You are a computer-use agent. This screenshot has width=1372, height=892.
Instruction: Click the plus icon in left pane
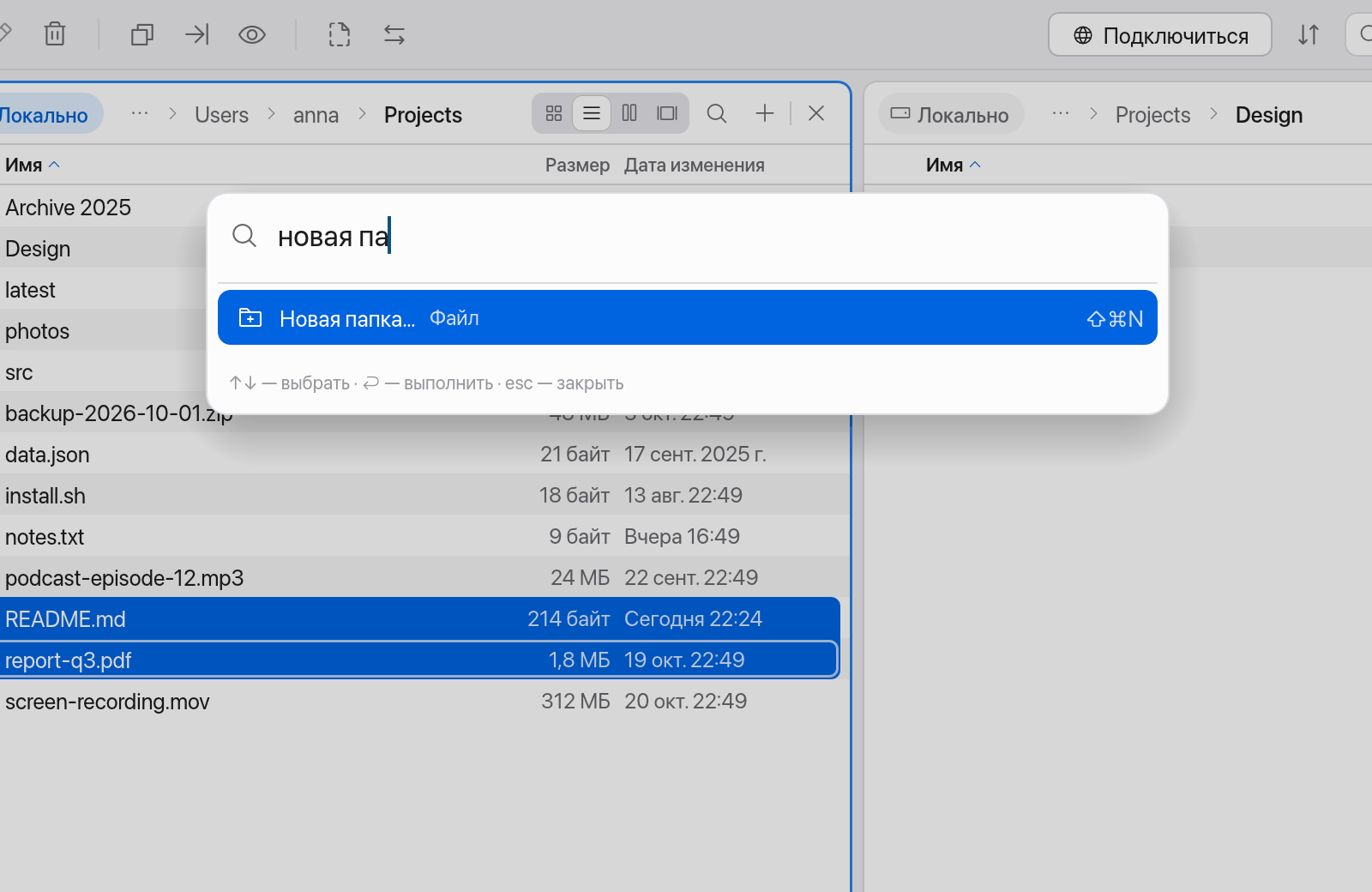click(765, 113)
